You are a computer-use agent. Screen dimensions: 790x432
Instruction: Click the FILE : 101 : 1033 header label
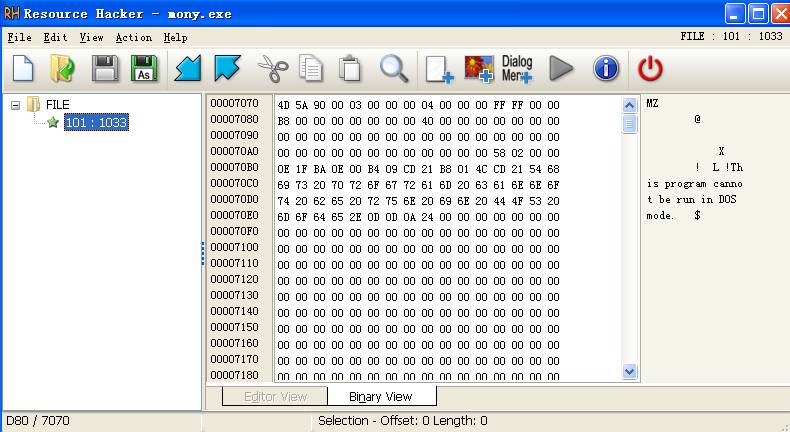pos(731,36)
